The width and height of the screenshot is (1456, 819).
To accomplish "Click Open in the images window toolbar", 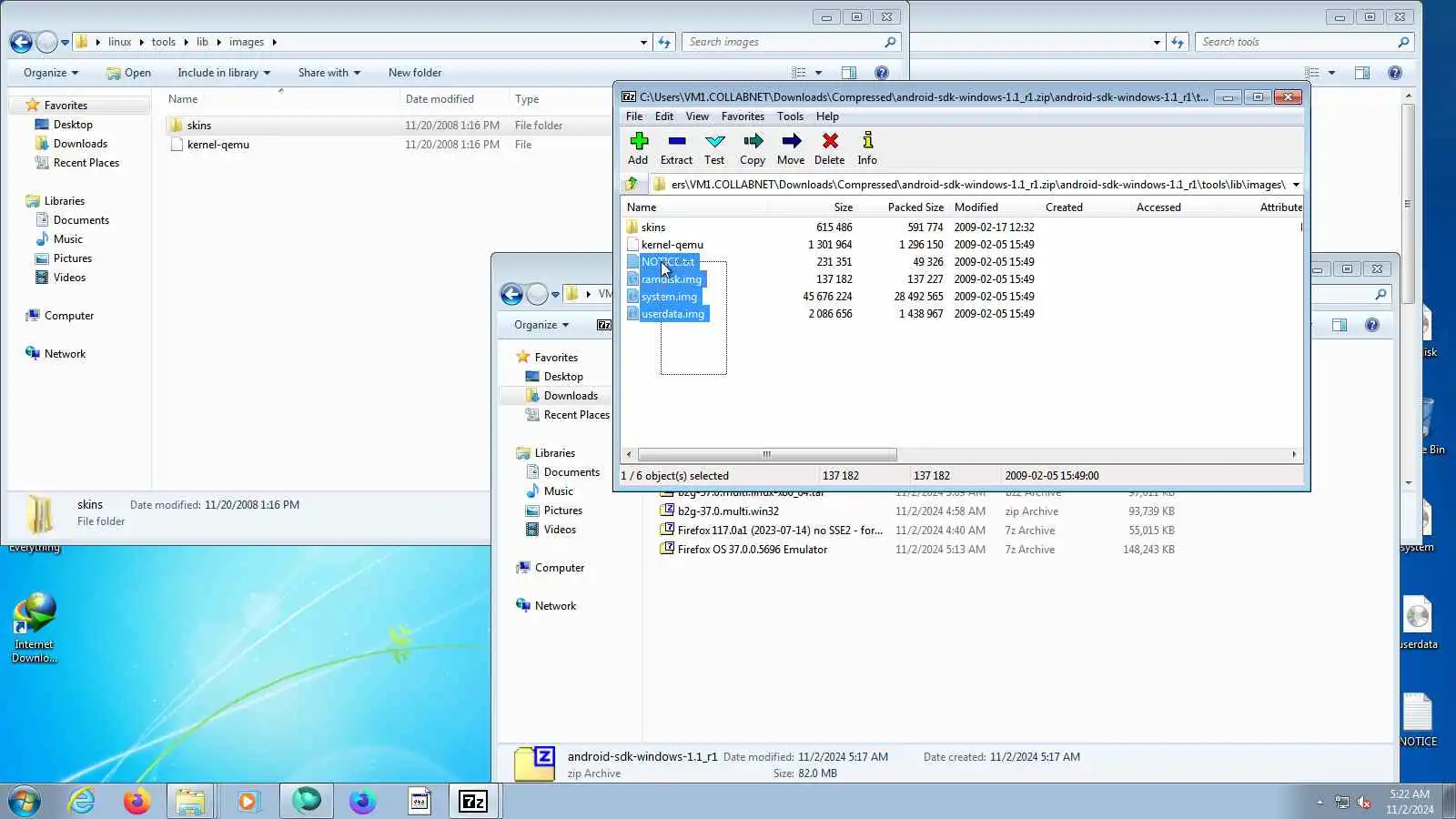I will (x=128, y=73).
